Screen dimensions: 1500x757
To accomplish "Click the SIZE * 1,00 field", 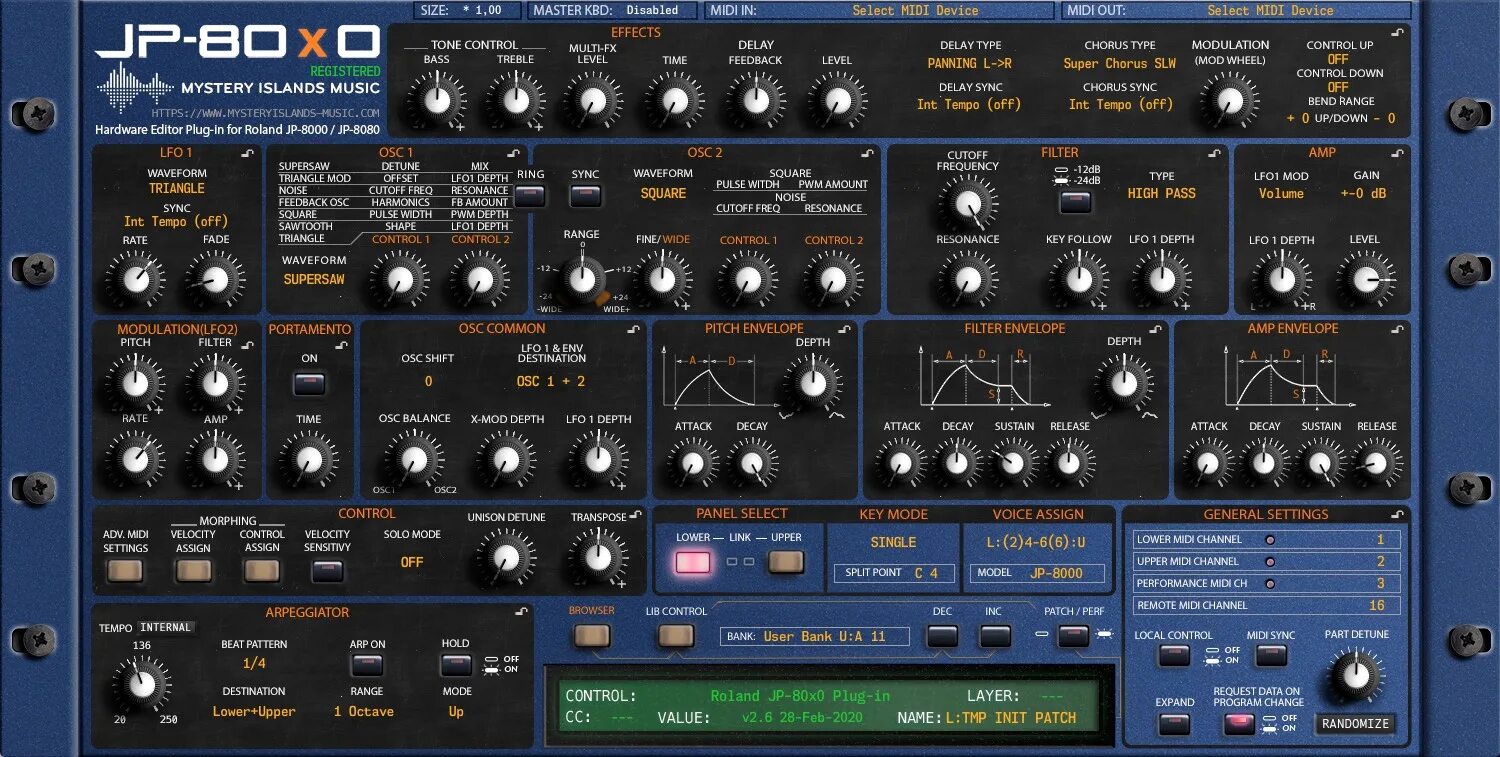I will (x=468, y=10).
